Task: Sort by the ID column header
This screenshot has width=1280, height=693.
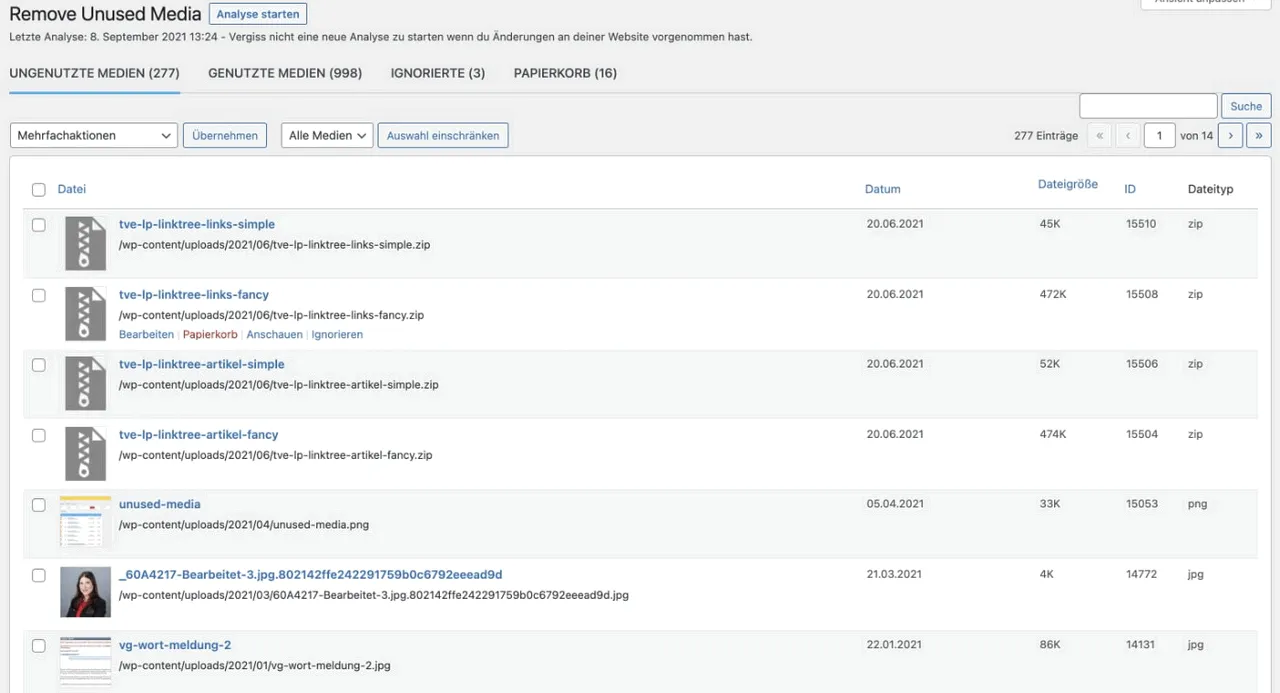Action: (x=1130, y=189)
